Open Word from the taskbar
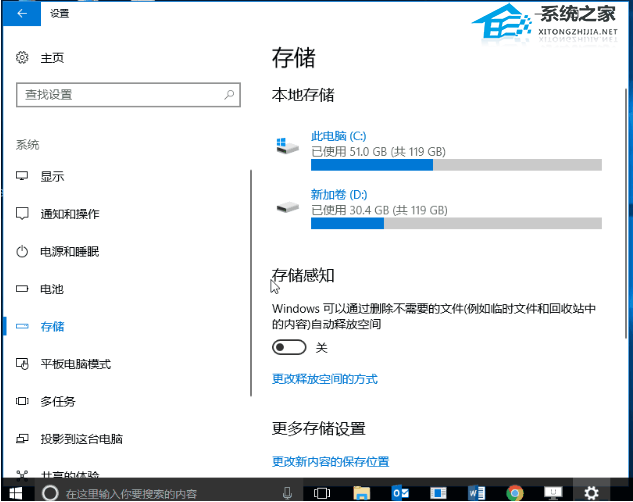 click(x=476, y=493)
